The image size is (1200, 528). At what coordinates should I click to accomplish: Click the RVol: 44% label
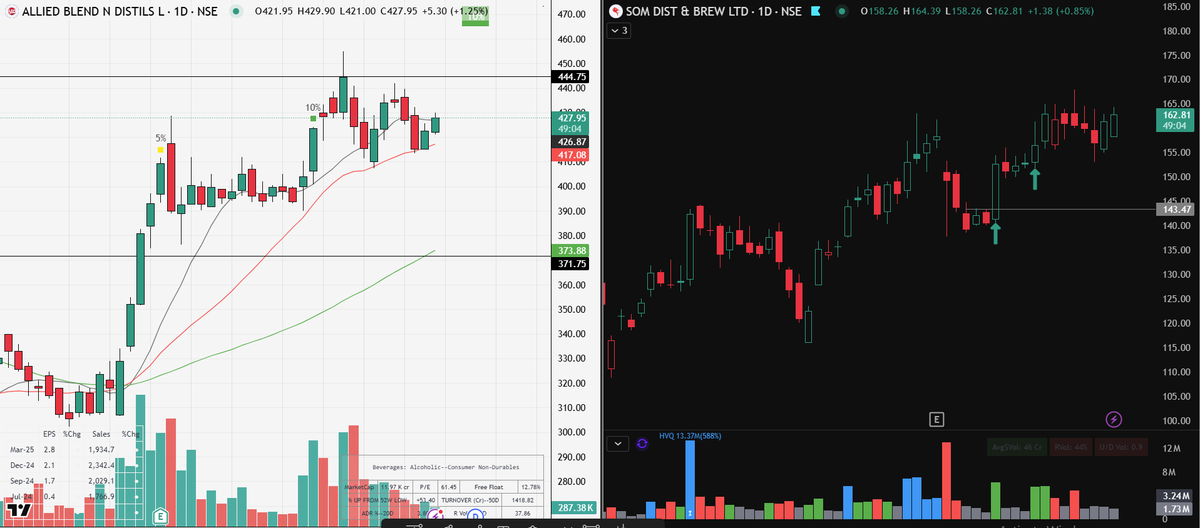pos(1070,446)
